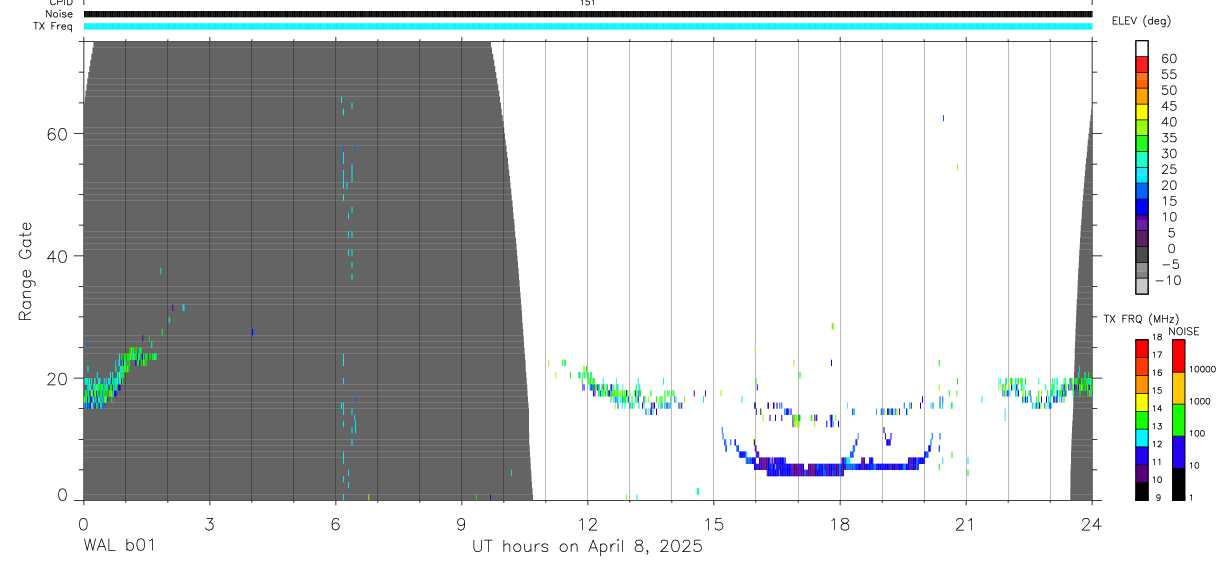Click the '45' tick on the elevation colorbar
Screen dimensions: 1228x567
(1168, 107)
